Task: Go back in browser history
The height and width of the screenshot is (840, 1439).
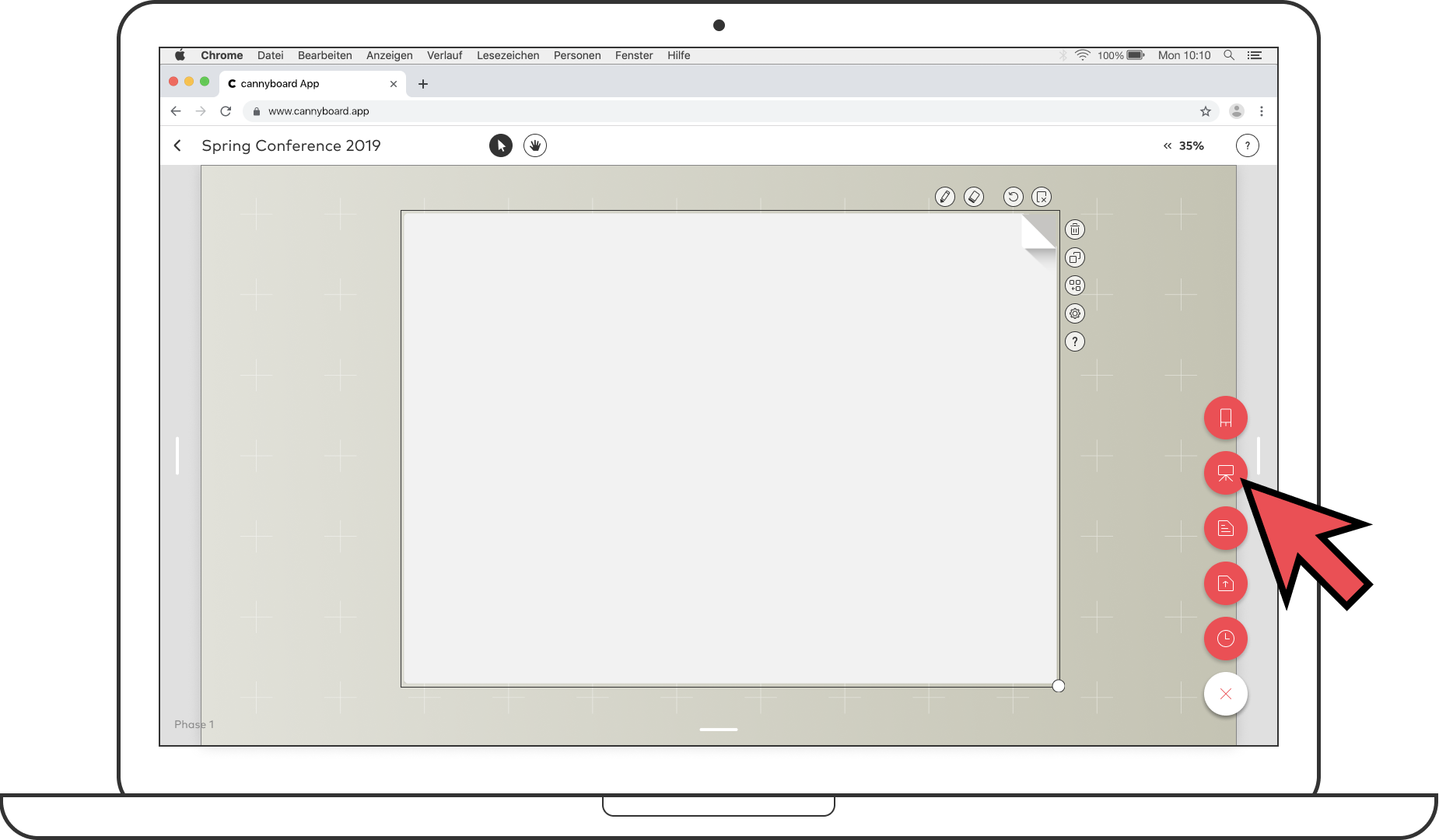Action: pos(176,111)
